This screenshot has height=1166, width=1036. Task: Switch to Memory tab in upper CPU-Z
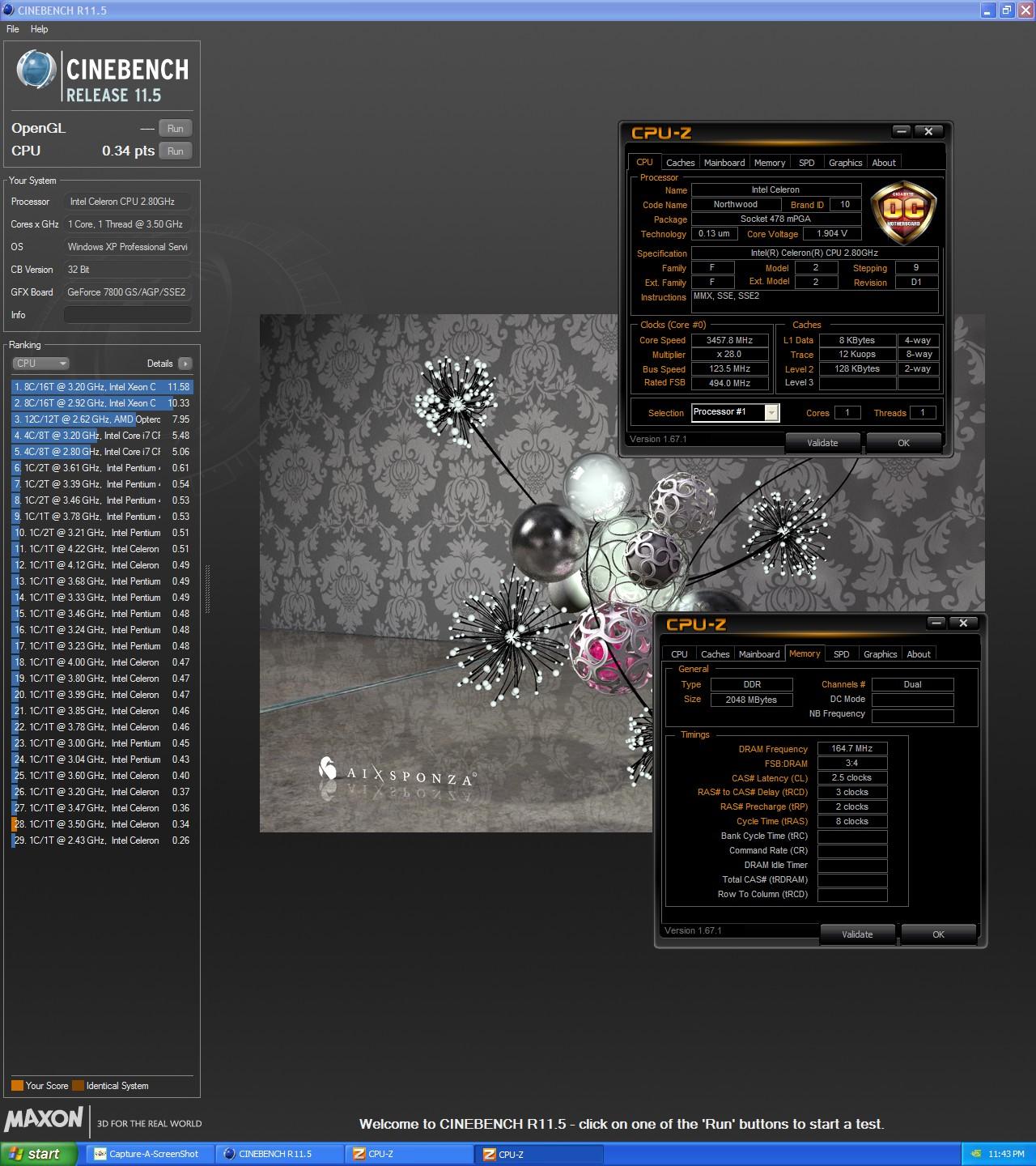pos(770,163)
